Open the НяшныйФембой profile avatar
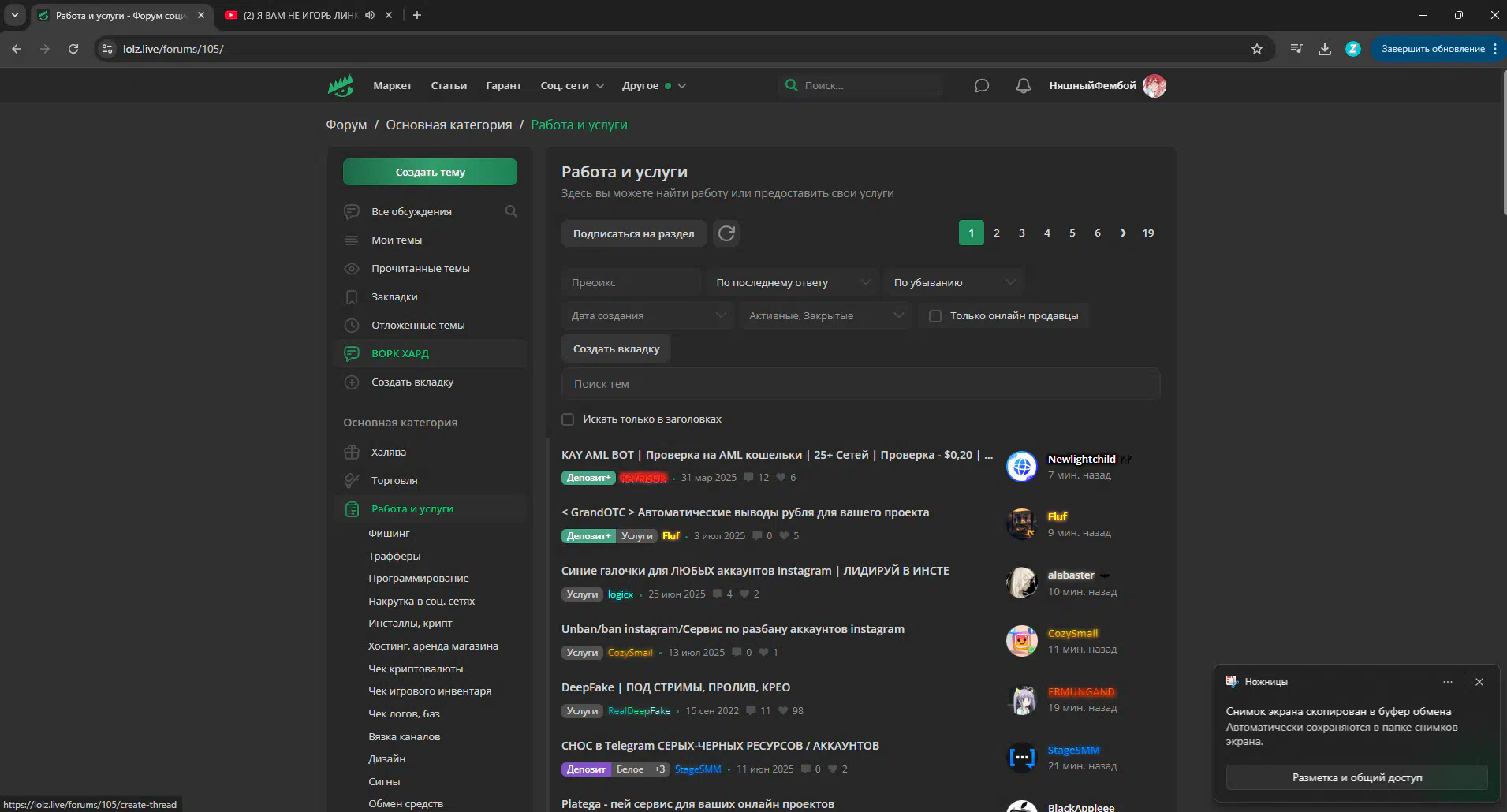 1154,85
